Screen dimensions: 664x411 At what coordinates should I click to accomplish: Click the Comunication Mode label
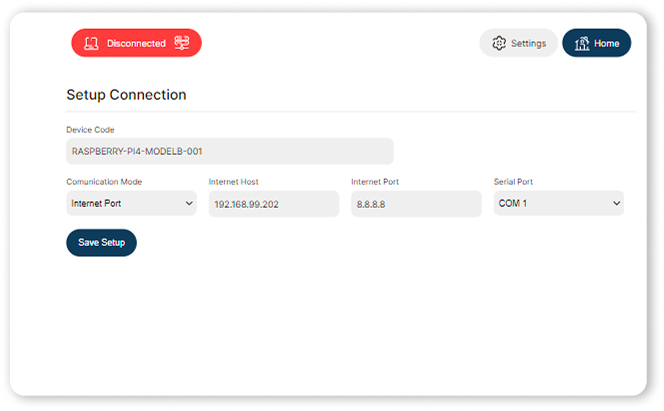coord(104,182)
